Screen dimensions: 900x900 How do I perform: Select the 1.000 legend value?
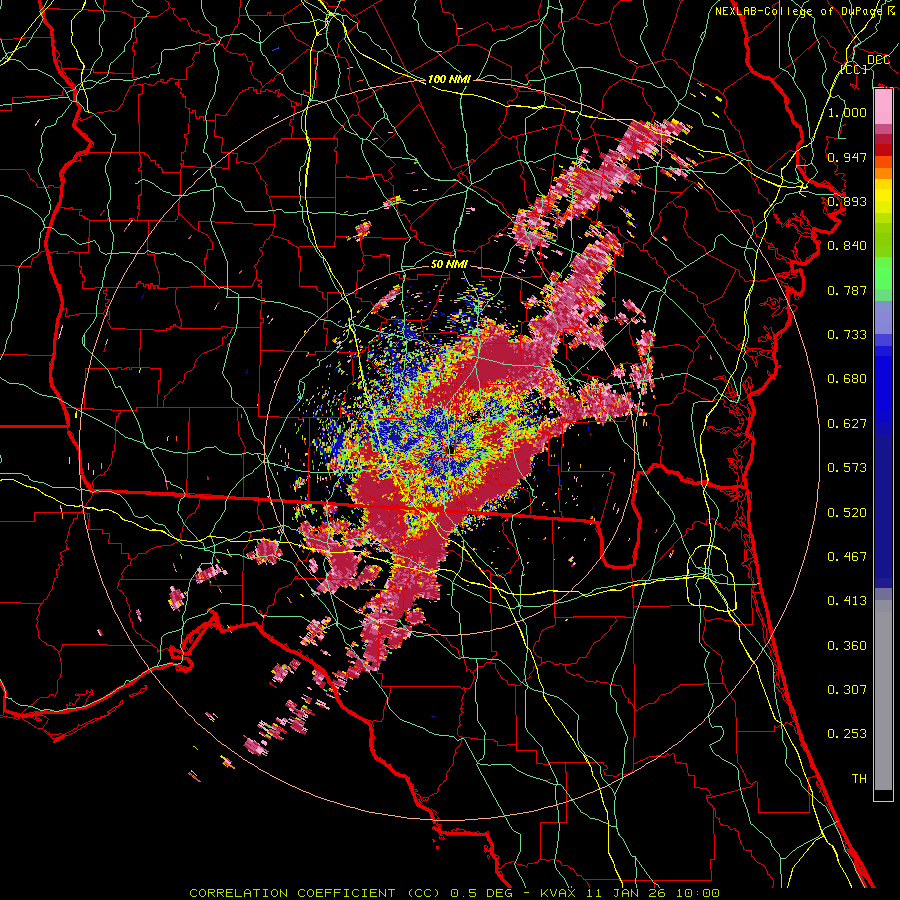pos(847,112)
